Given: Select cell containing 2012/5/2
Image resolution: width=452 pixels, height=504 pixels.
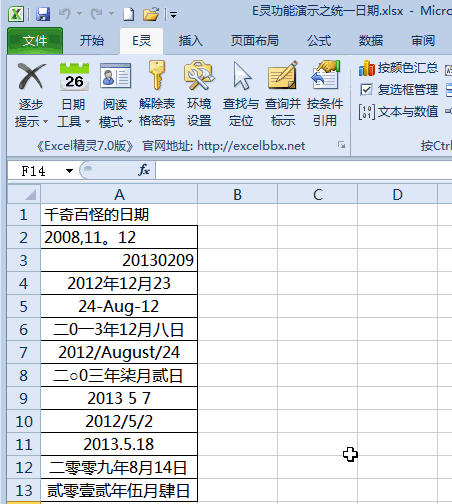Looking at the screenshot, I should (119, 422).
